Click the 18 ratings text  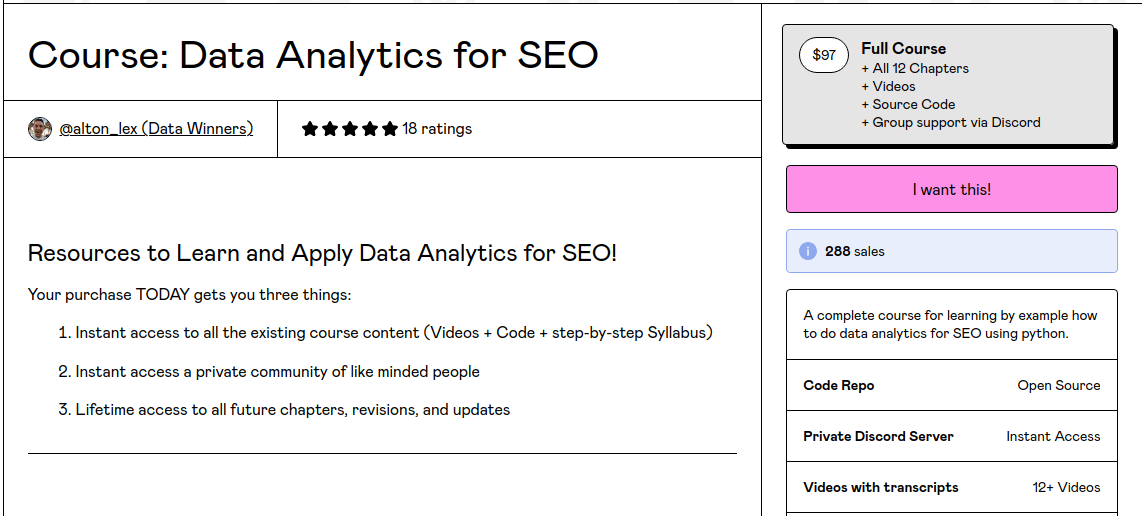tap(437, 129)
